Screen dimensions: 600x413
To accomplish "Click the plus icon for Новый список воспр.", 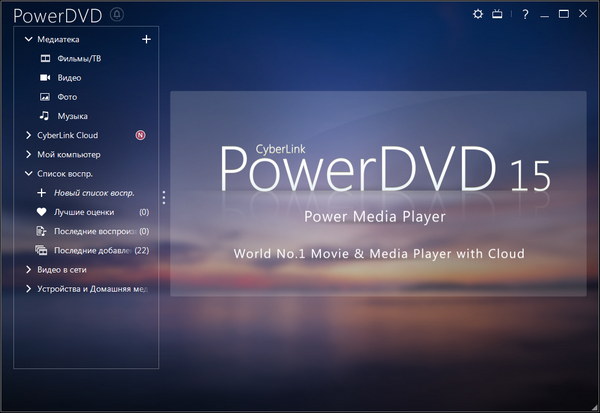I will click(42, 193).
